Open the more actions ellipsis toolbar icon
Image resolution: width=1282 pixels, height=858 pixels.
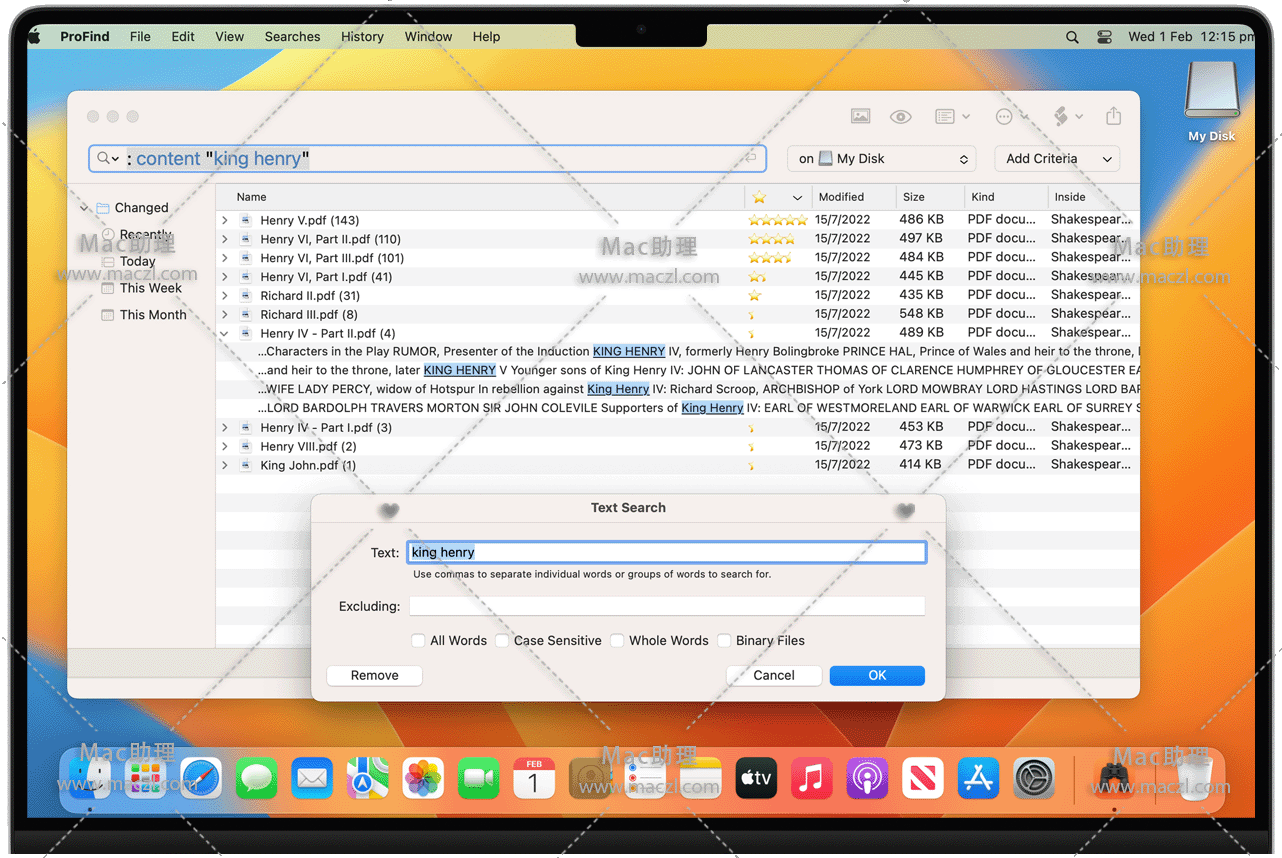coord(1004,117)
